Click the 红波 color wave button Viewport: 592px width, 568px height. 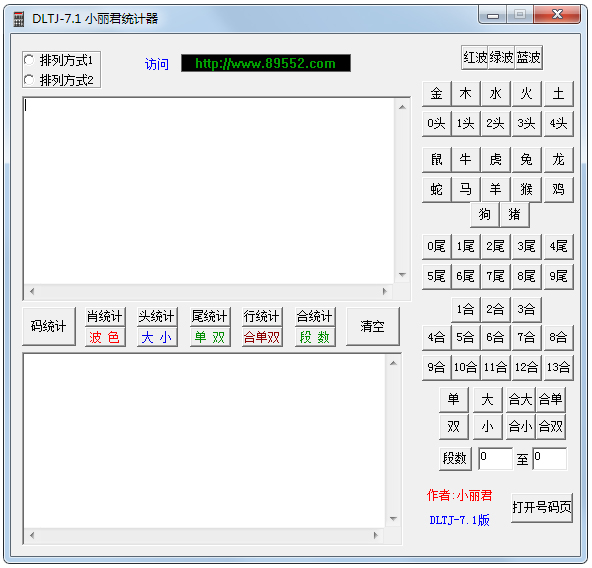pyautogui.click(x=475, y=57)
